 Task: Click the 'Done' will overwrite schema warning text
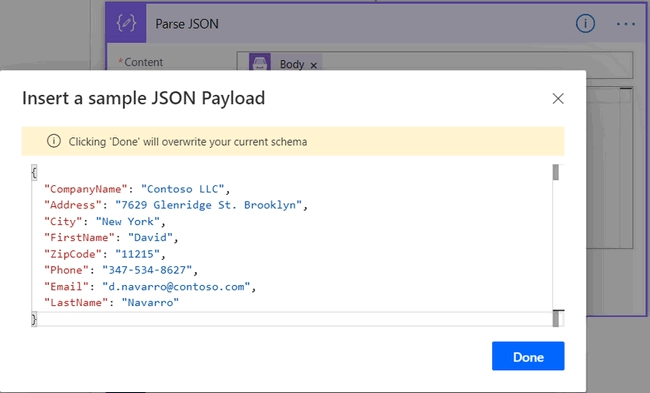pyautogui.click(x=188, y=142)
